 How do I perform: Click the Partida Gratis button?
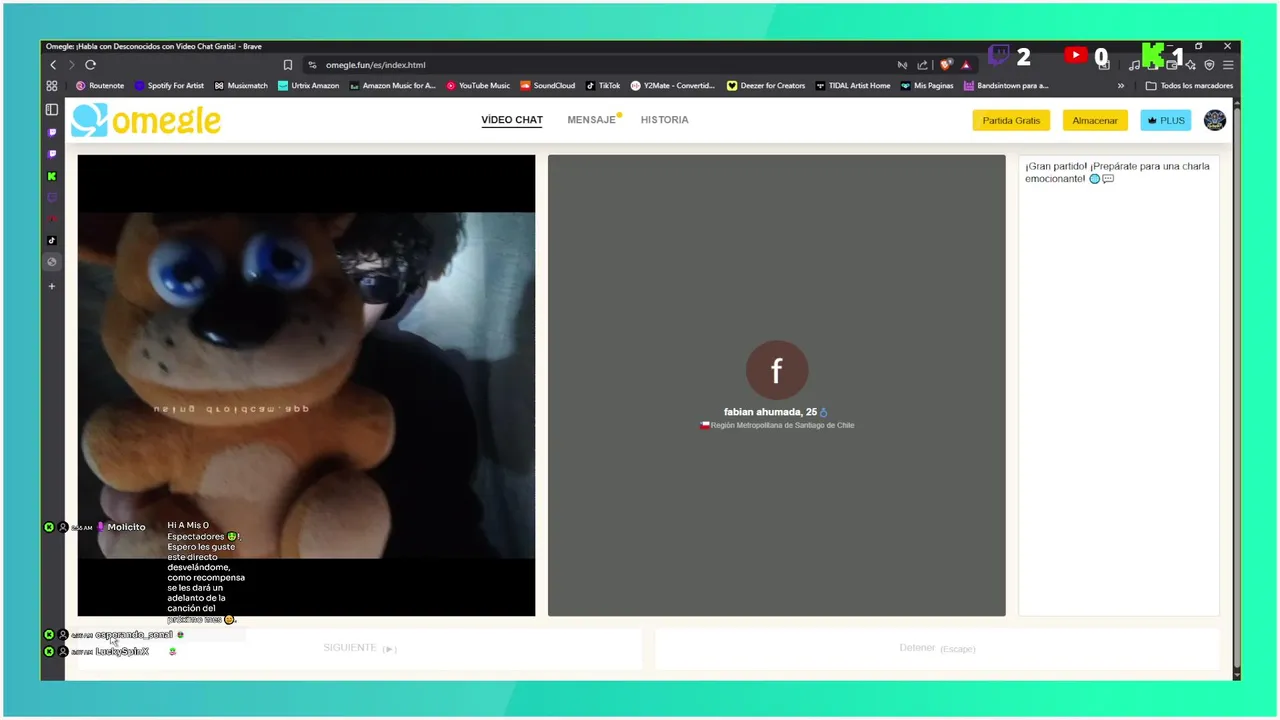tap(1011, 120)
